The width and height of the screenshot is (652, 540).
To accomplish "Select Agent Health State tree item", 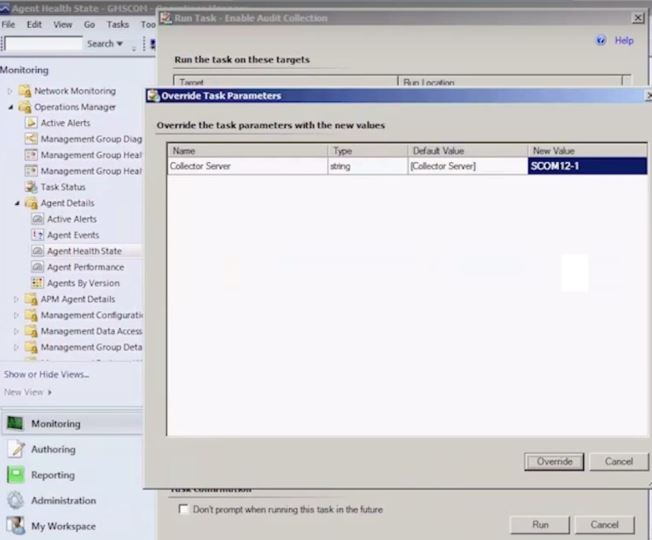I will click(x=84, y=251).
